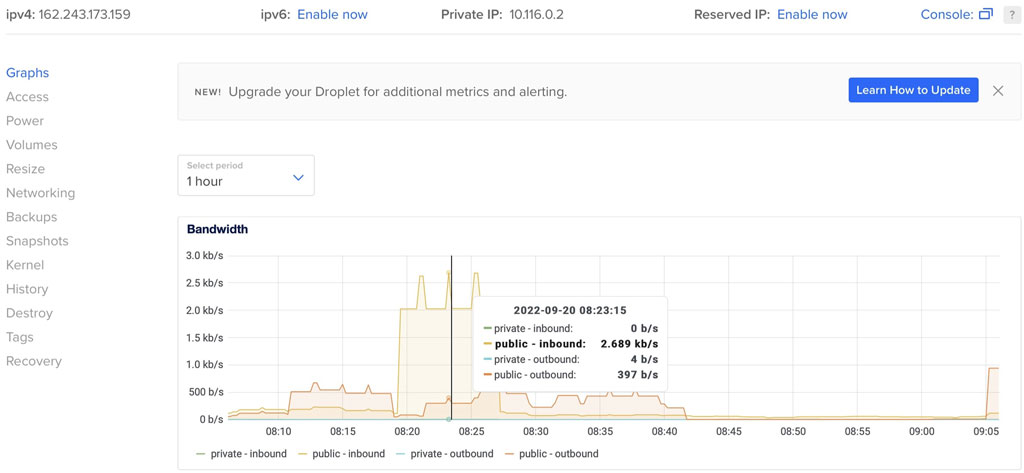Viewport: 1024px width, 473px height.
Task: Open the Destroy section
Action: tap(29, 314)
